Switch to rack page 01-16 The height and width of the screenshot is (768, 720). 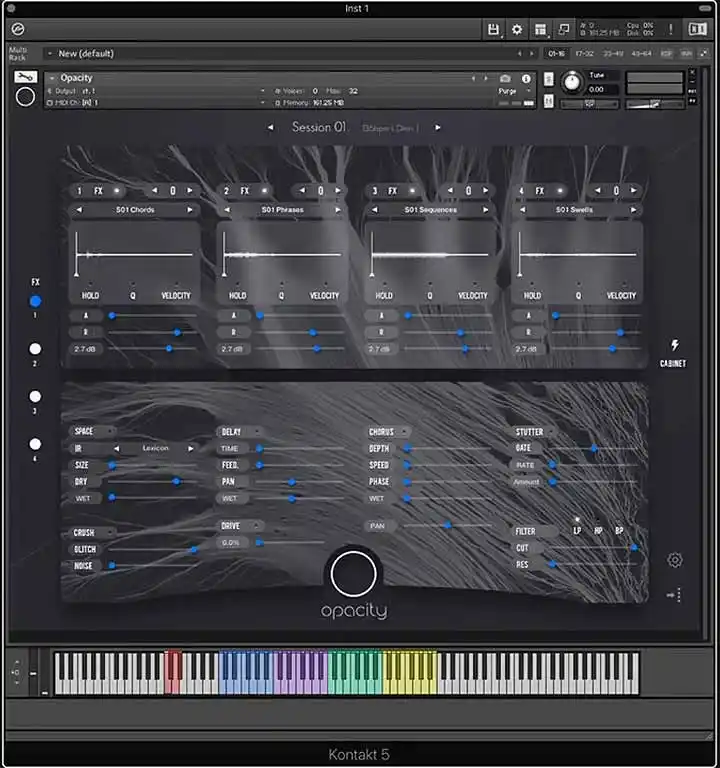point(556,53)
